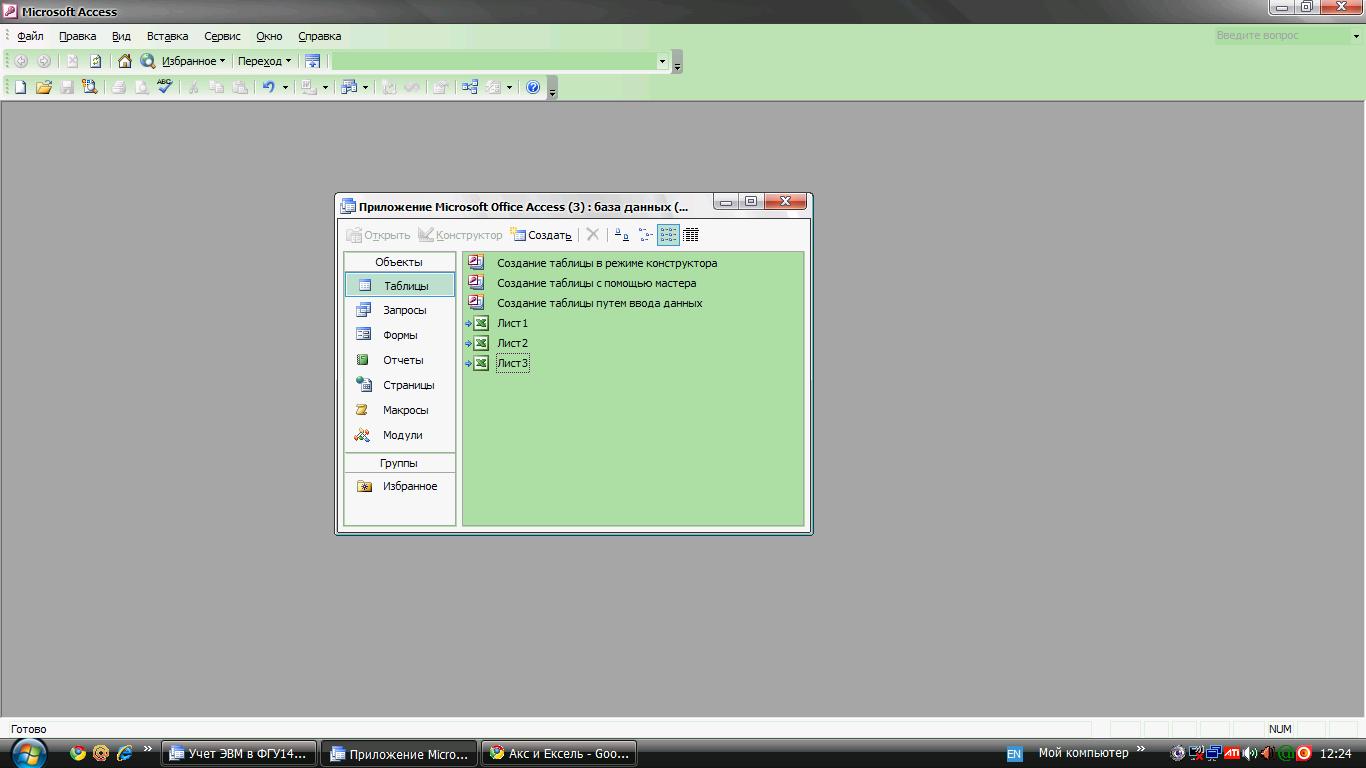The width and height of the screenshot is (1366, 768).
Task: Open the Office Links icon
Action: pyautogui.click(x=309, y=87)
